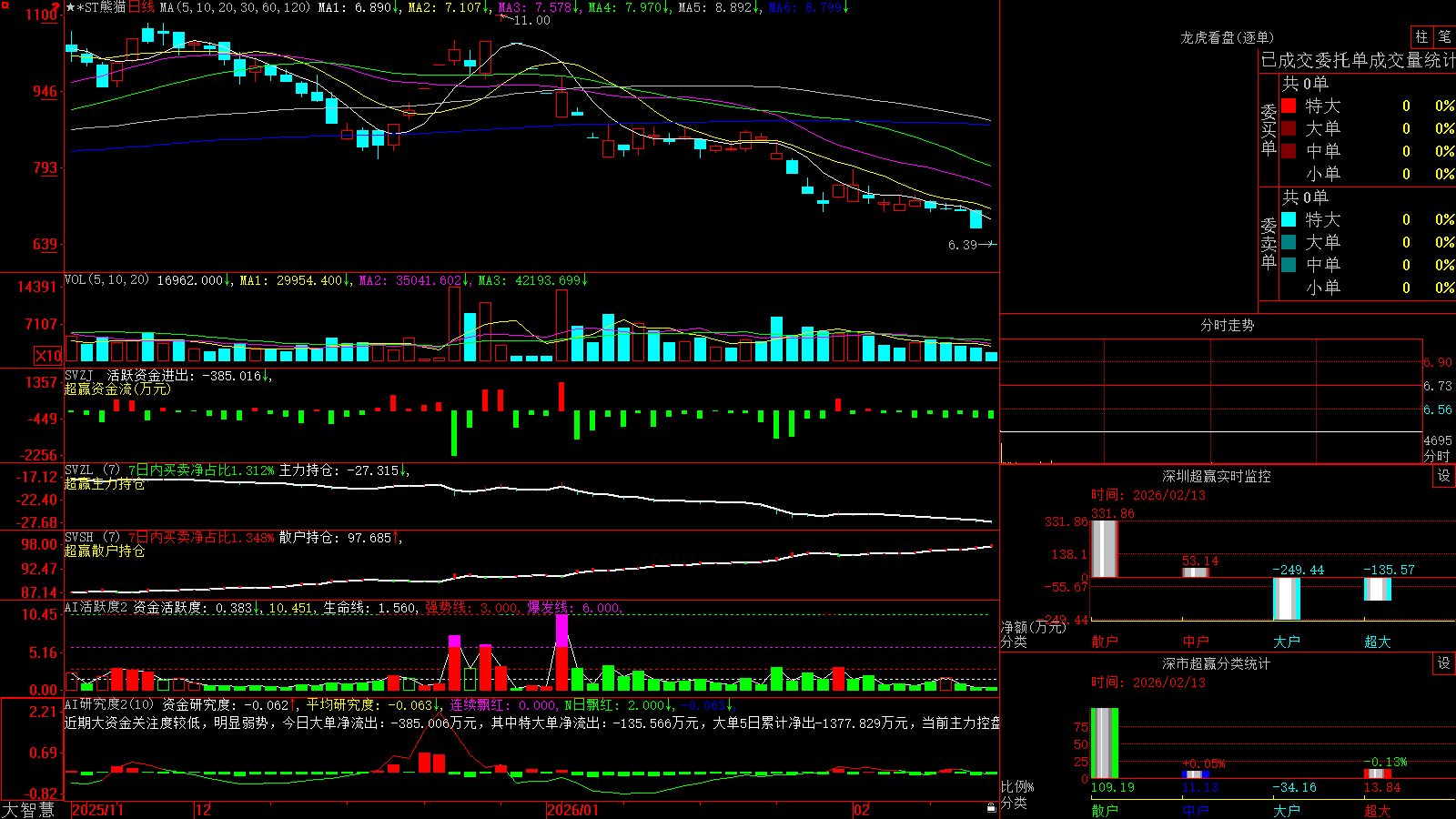Image resolution: width=1456 pixels, height=819 pixels.
Task: Click the dark red 大单 buy order swatch
Action: pyautogui.click(x=1289, y=128)
